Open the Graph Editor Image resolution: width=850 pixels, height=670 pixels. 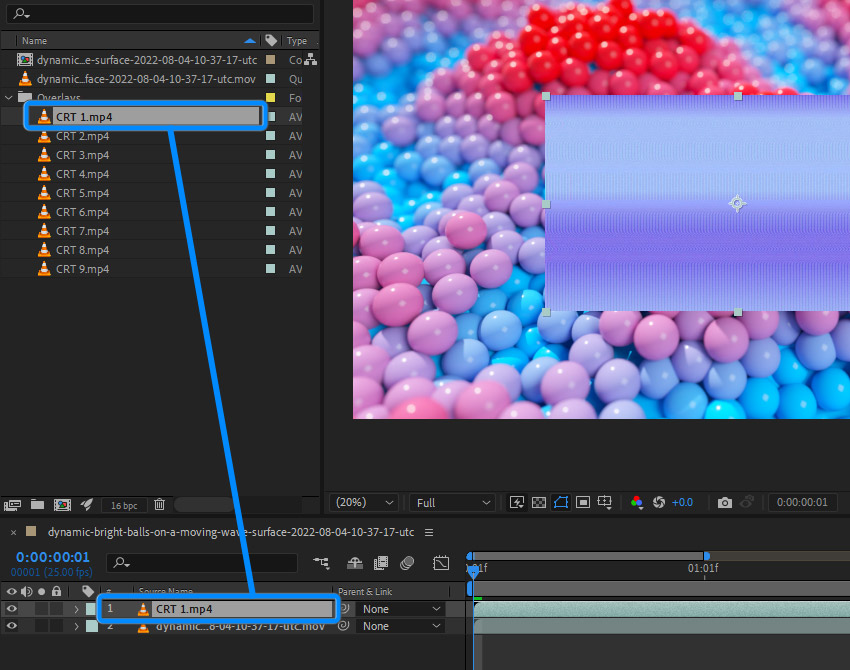(441, 563)
